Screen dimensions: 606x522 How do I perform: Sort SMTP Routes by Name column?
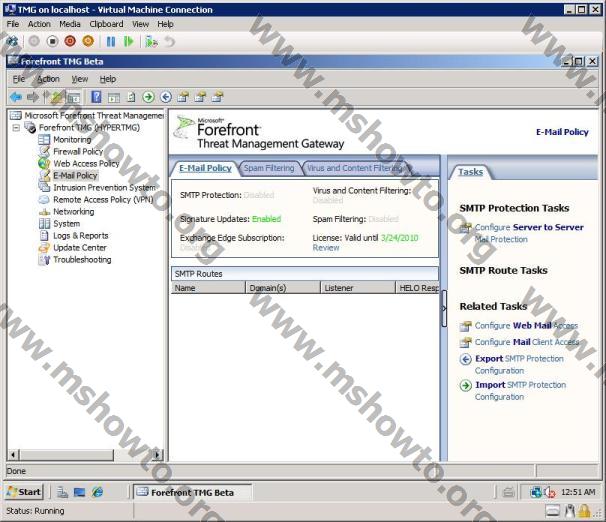[x=208, y=288]
